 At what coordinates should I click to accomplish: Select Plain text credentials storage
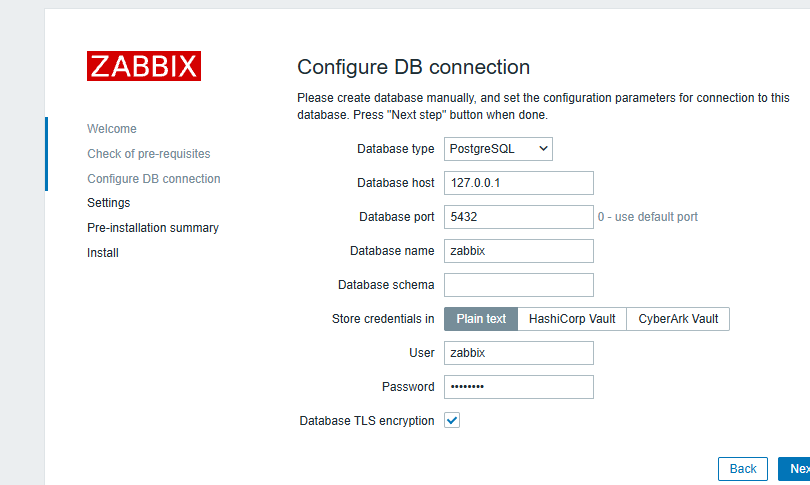click(x=481, y=319)
